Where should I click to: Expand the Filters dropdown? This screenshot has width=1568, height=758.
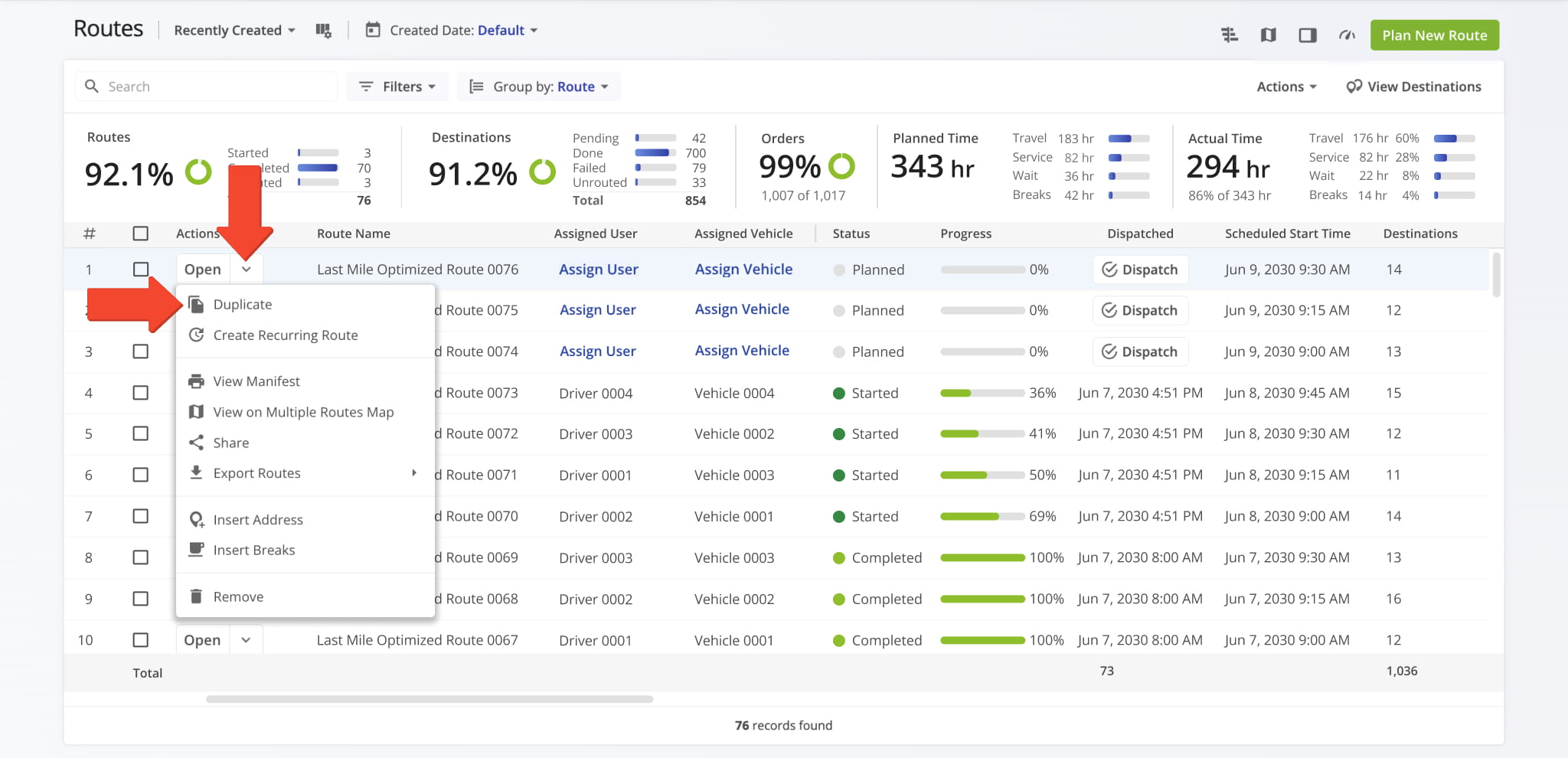pos(398,87)
